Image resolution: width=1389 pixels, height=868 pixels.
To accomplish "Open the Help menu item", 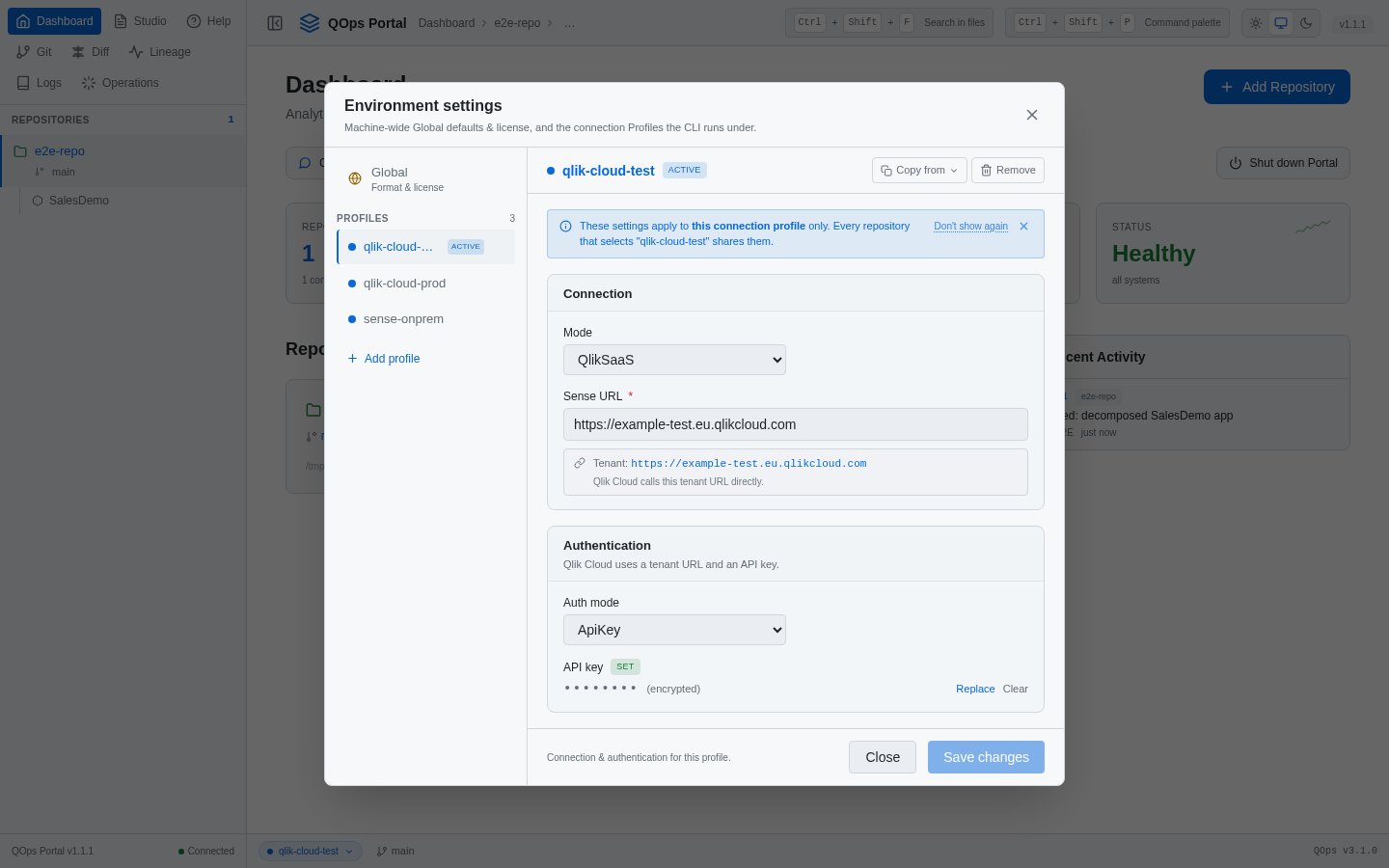I will tap(208, 21).
